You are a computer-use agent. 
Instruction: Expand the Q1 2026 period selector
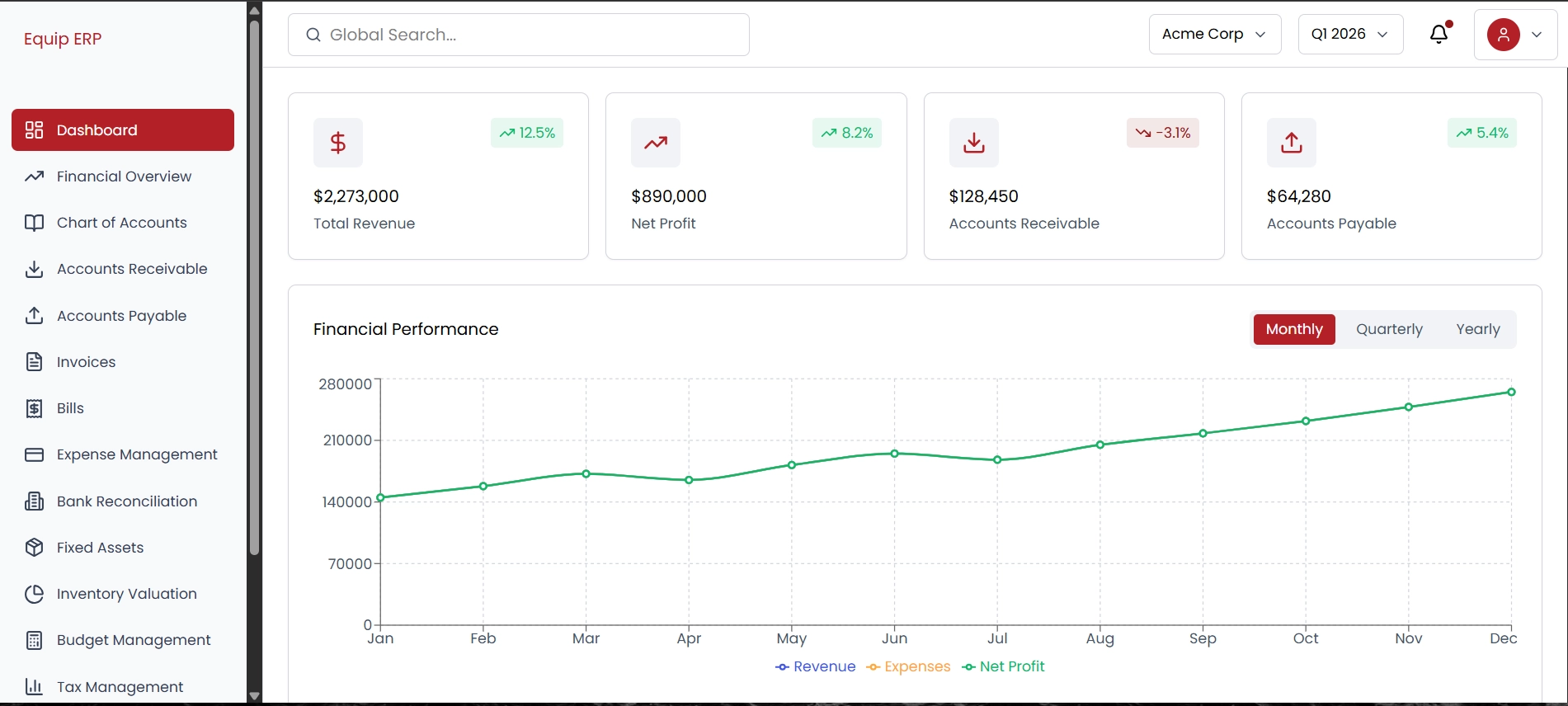tap(1349, 35)
